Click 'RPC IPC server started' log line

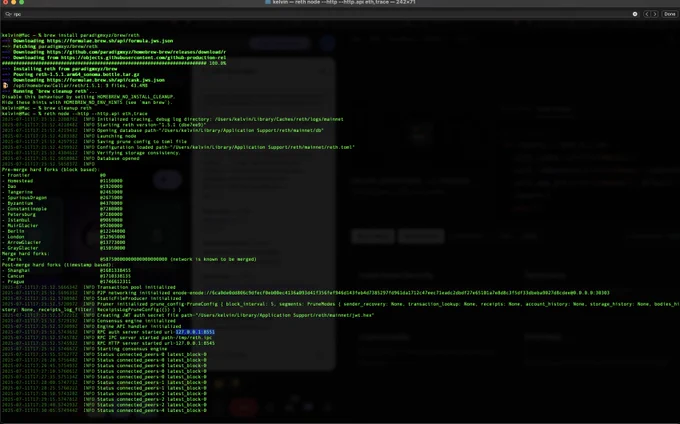(107, 338)
